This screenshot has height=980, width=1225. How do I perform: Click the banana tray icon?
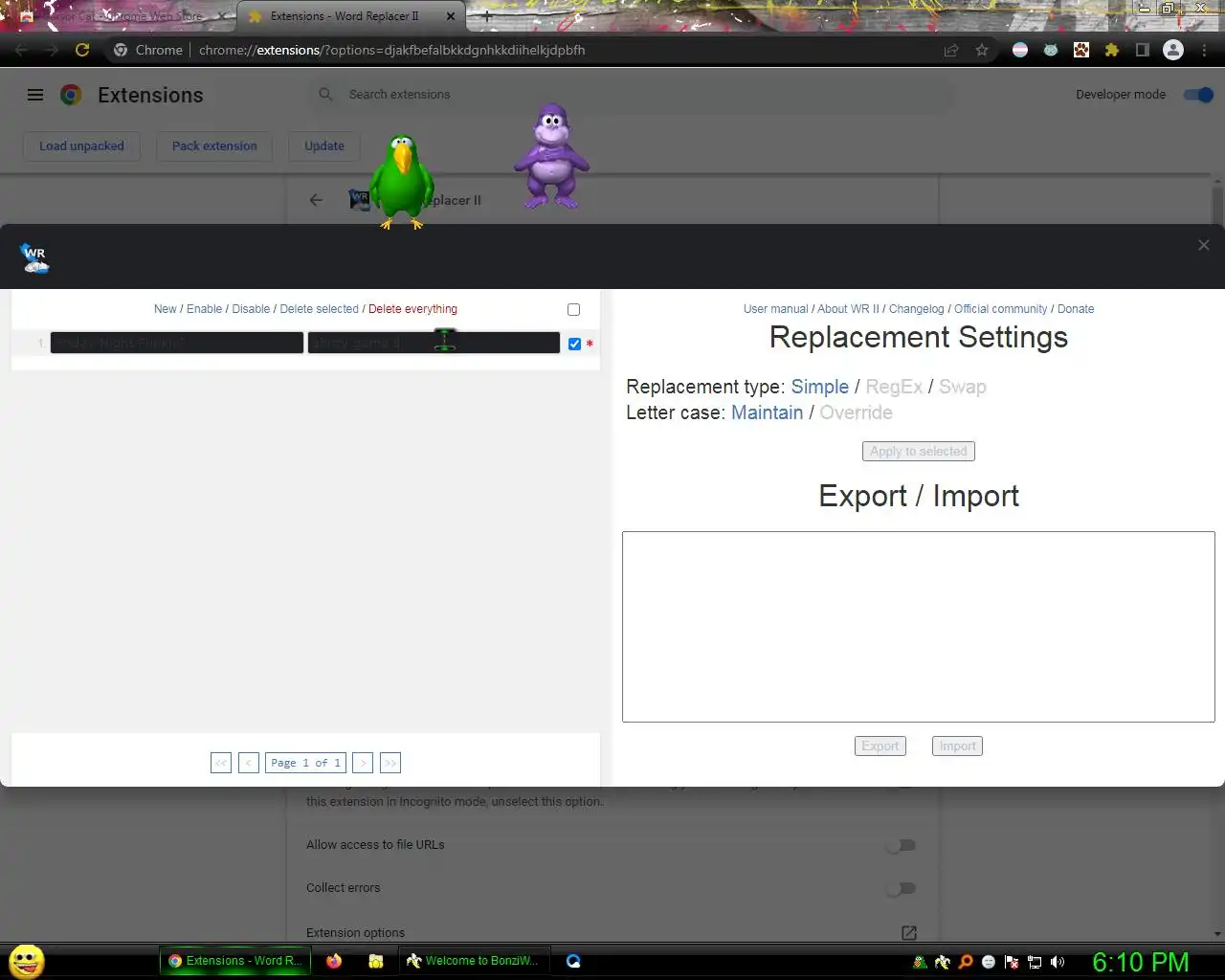943,962
